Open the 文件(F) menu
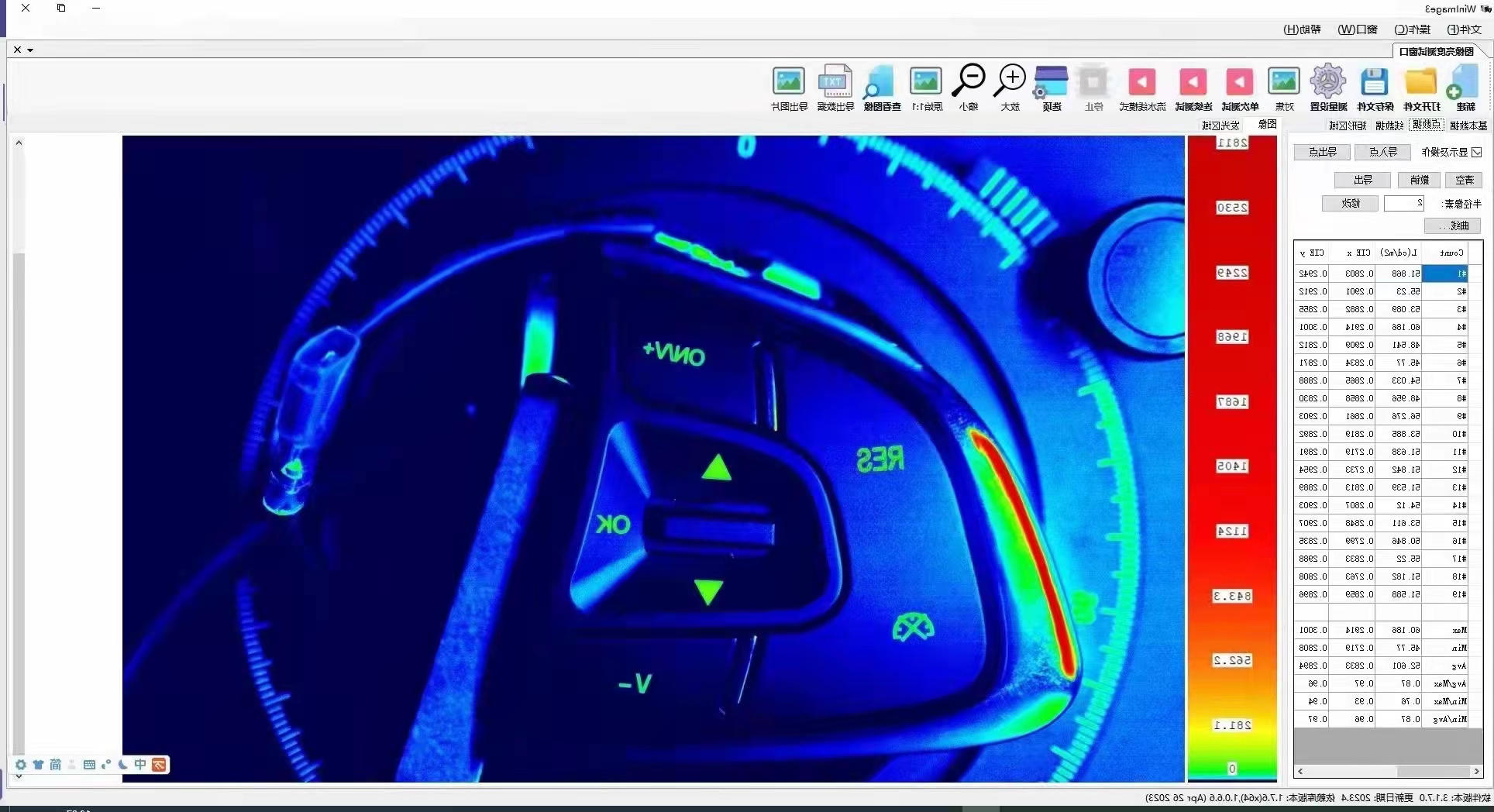1494x812 pixels. [1465, 29]
